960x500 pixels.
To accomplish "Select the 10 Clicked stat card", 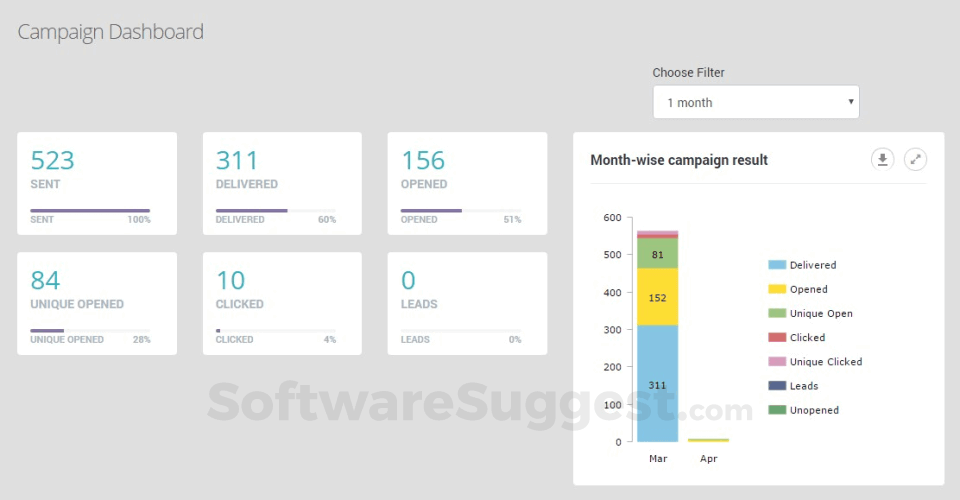I will point(282,303).
